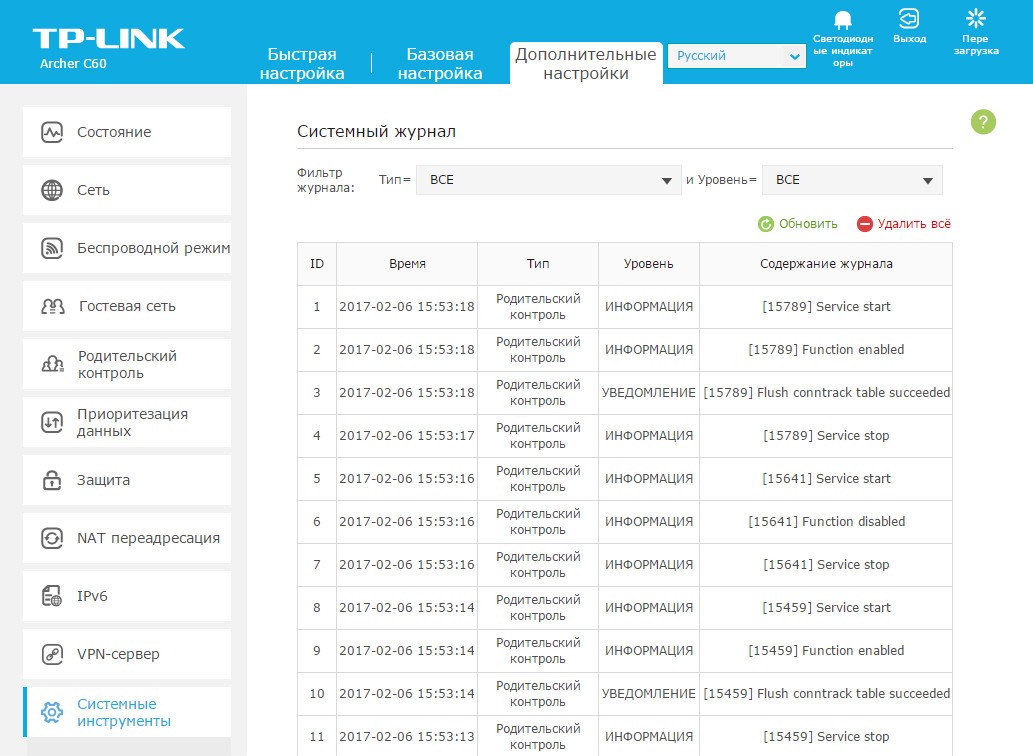Switch to Базовая настройка tab
The image size is (1033, 756).
(440, 64)
